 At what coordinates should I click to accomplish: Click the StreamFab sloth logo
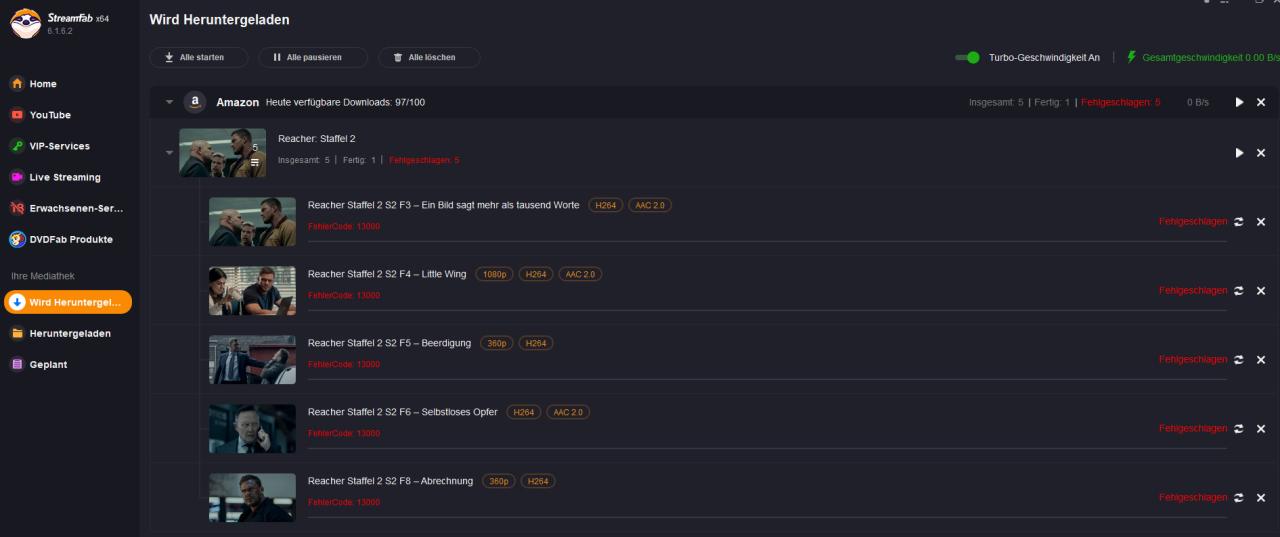[x=26, y=23]
